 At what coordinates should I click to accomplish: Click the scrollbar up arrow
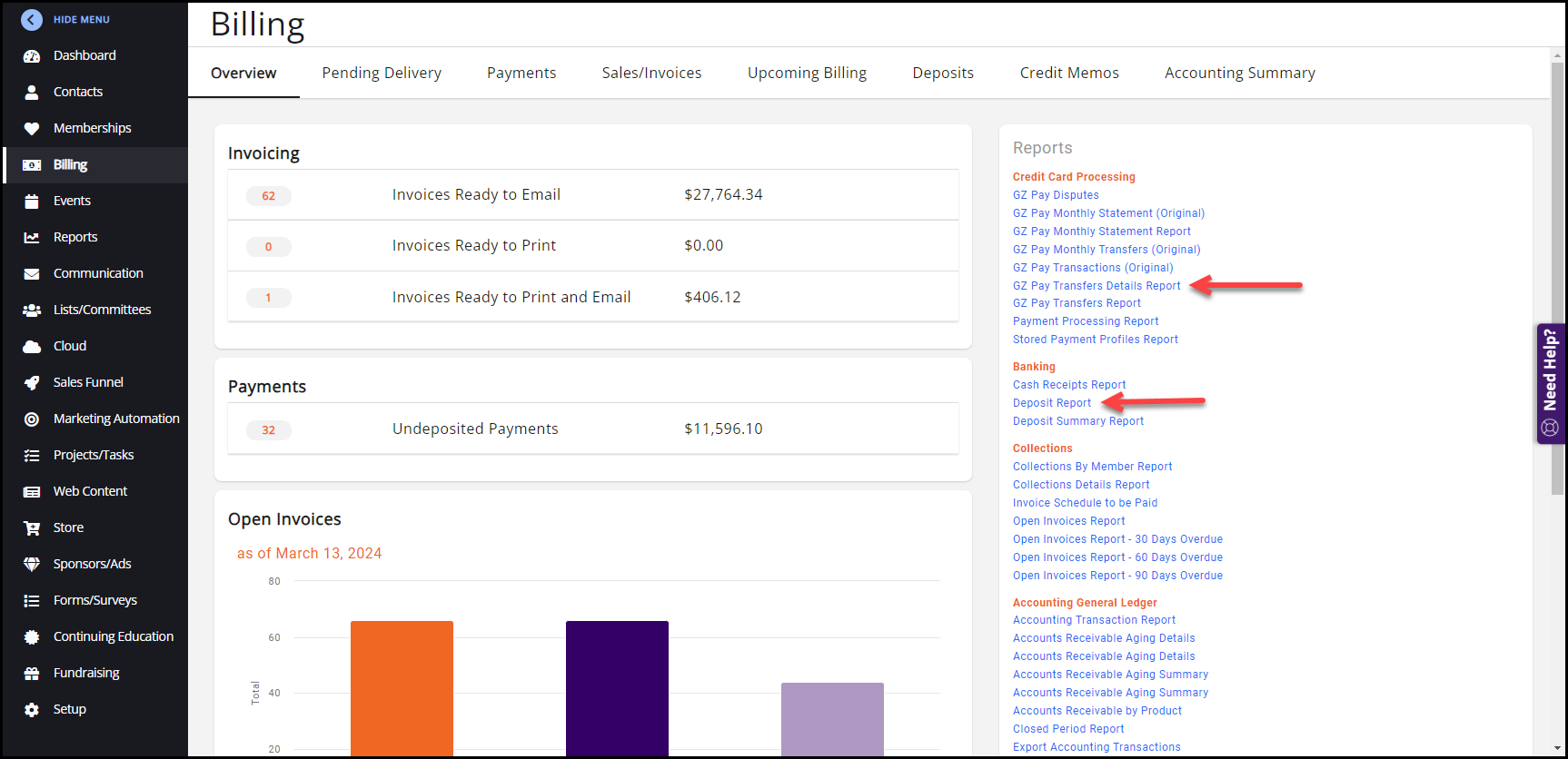point(1557,54)
